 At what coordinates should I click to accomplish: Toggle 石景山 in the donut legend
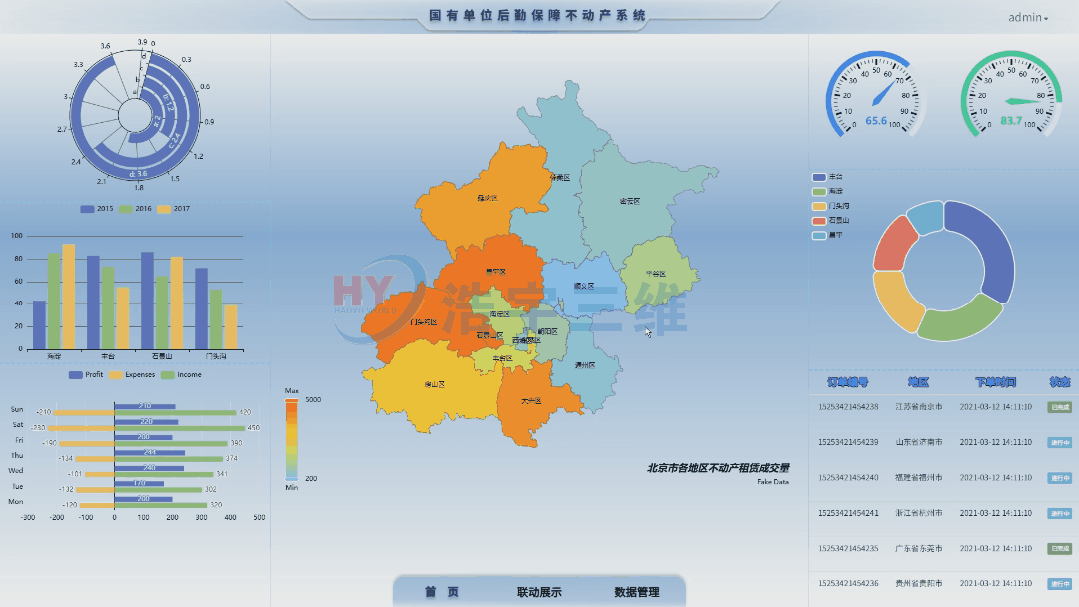coord(831,221)
